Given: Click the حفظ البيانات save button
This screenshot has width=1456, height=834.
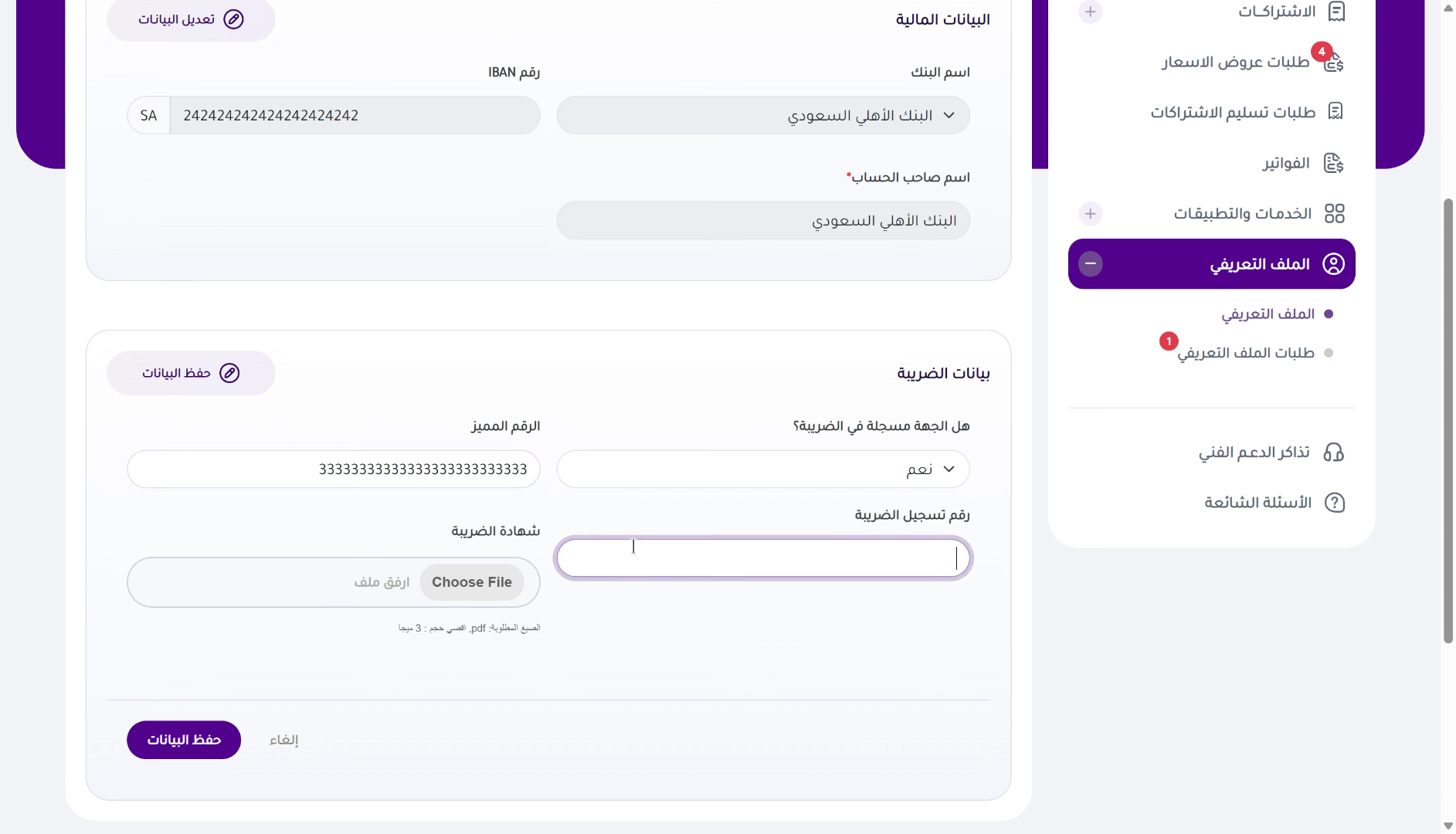Looking at the screenshot, I should (x=183, y=739).
